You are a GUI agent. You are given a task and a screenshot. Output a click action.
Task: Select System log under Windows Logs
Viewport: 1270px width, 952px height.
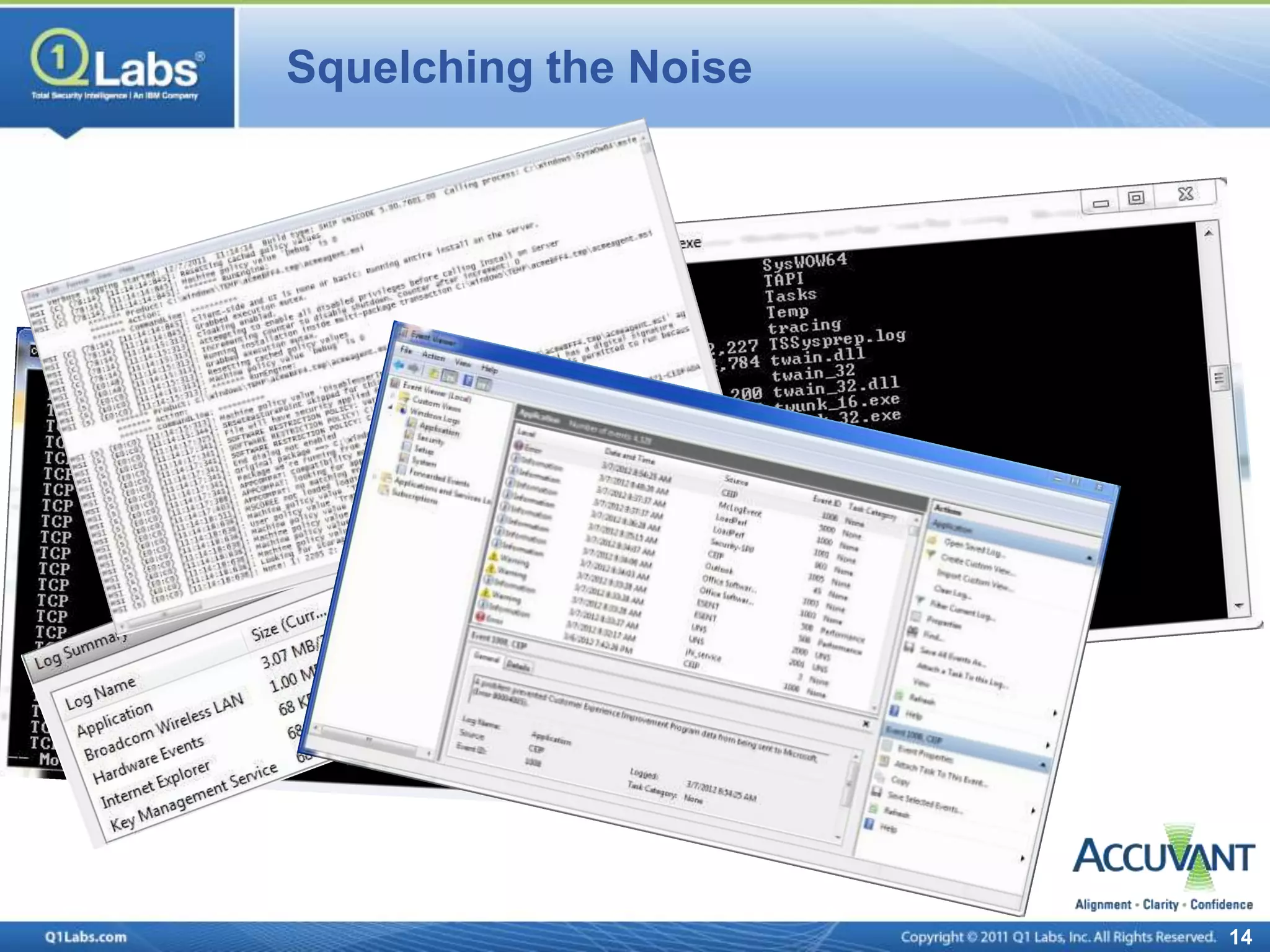point(419,461)
